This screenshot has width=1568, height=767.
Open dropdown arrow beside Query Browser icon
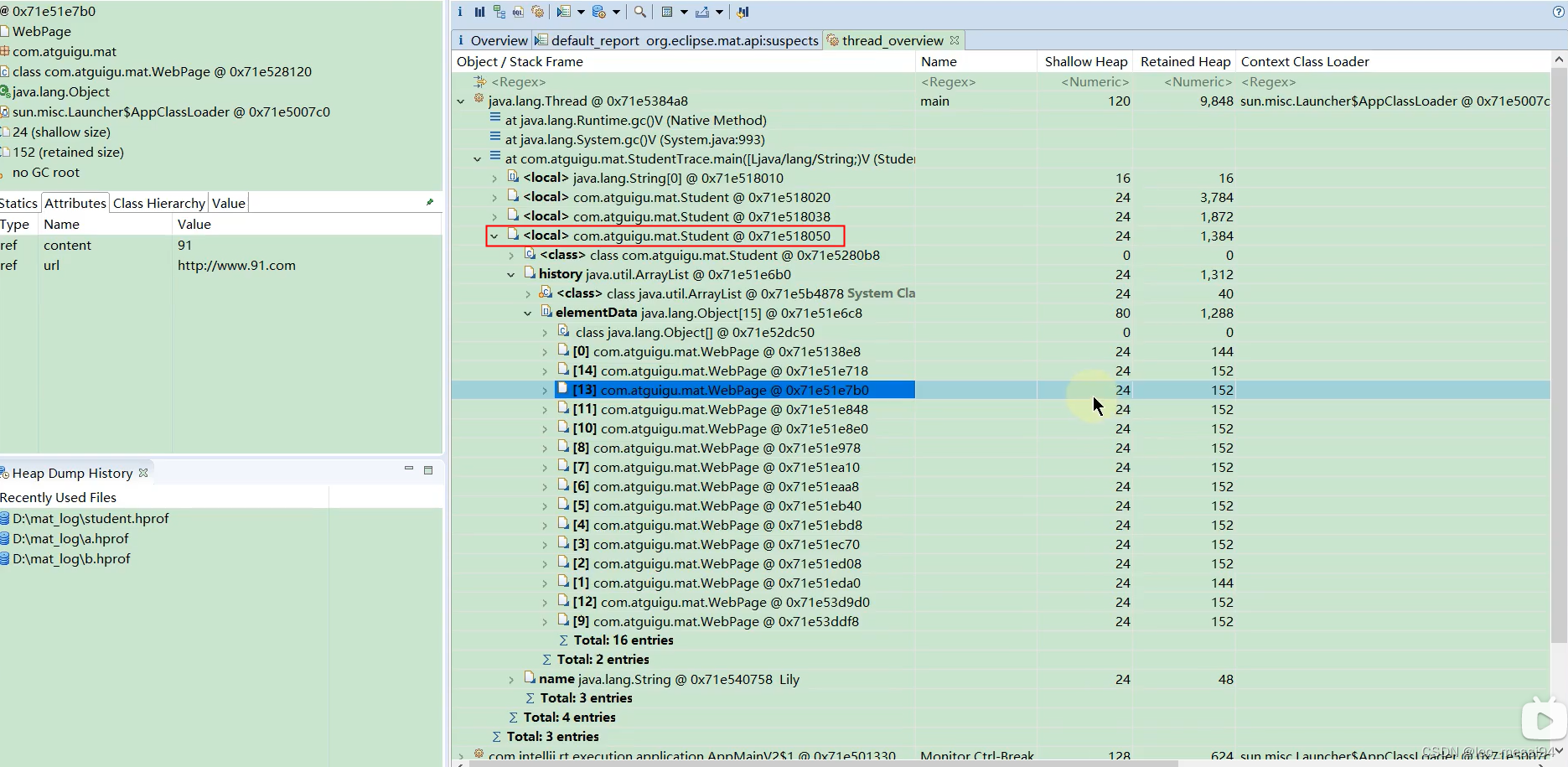coord(616,12)
